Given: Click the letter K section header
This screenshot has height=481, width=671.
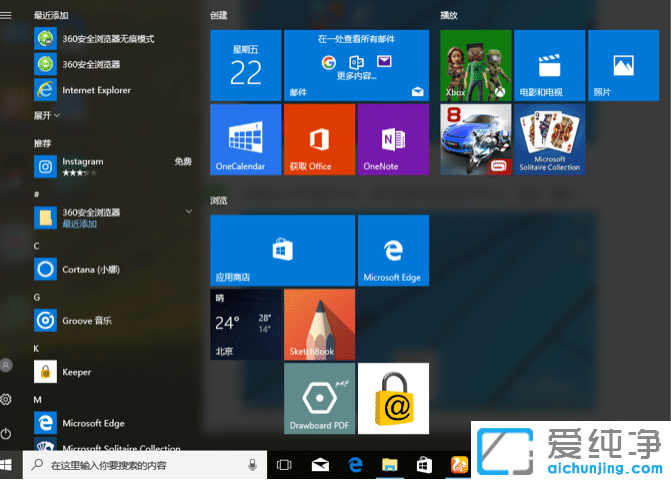Looking at the screenshot, I should coord(36,348).
